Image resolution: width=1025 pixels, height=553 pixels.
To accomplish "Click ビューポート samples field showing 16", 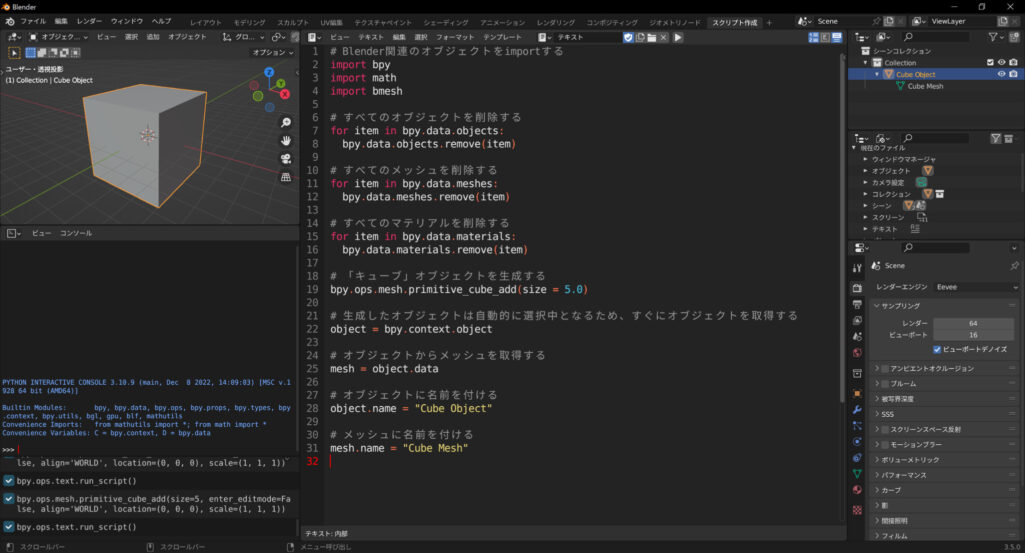I will (973, 335).
